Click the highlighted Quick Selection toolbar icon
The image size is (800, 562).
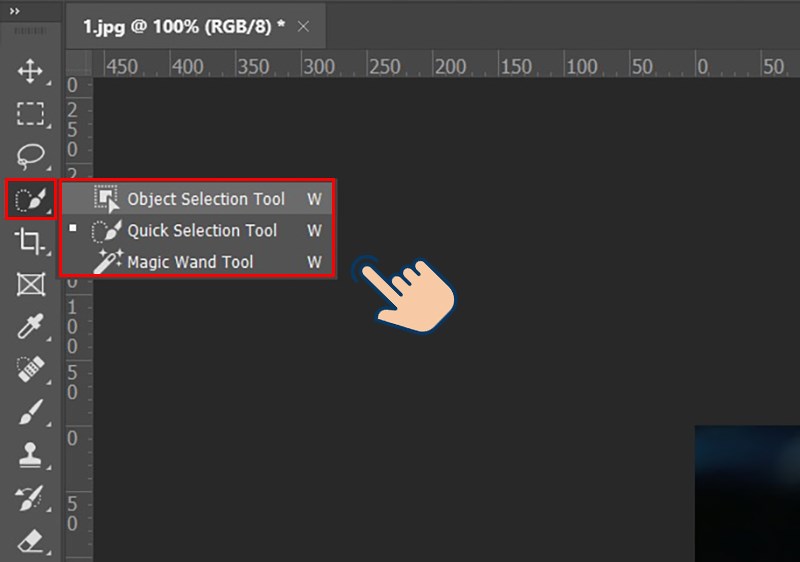coord(31,200)
